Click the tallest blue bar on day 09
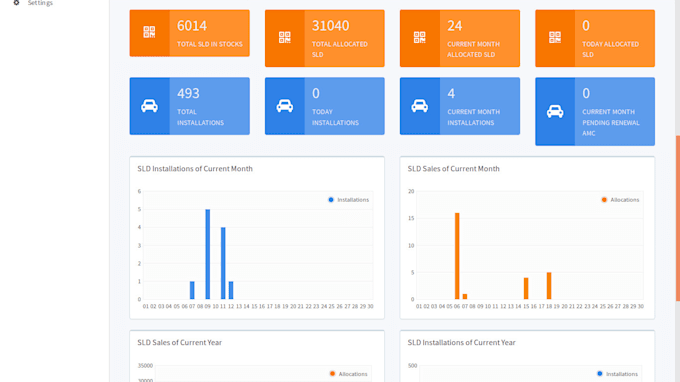 point(208,254)
